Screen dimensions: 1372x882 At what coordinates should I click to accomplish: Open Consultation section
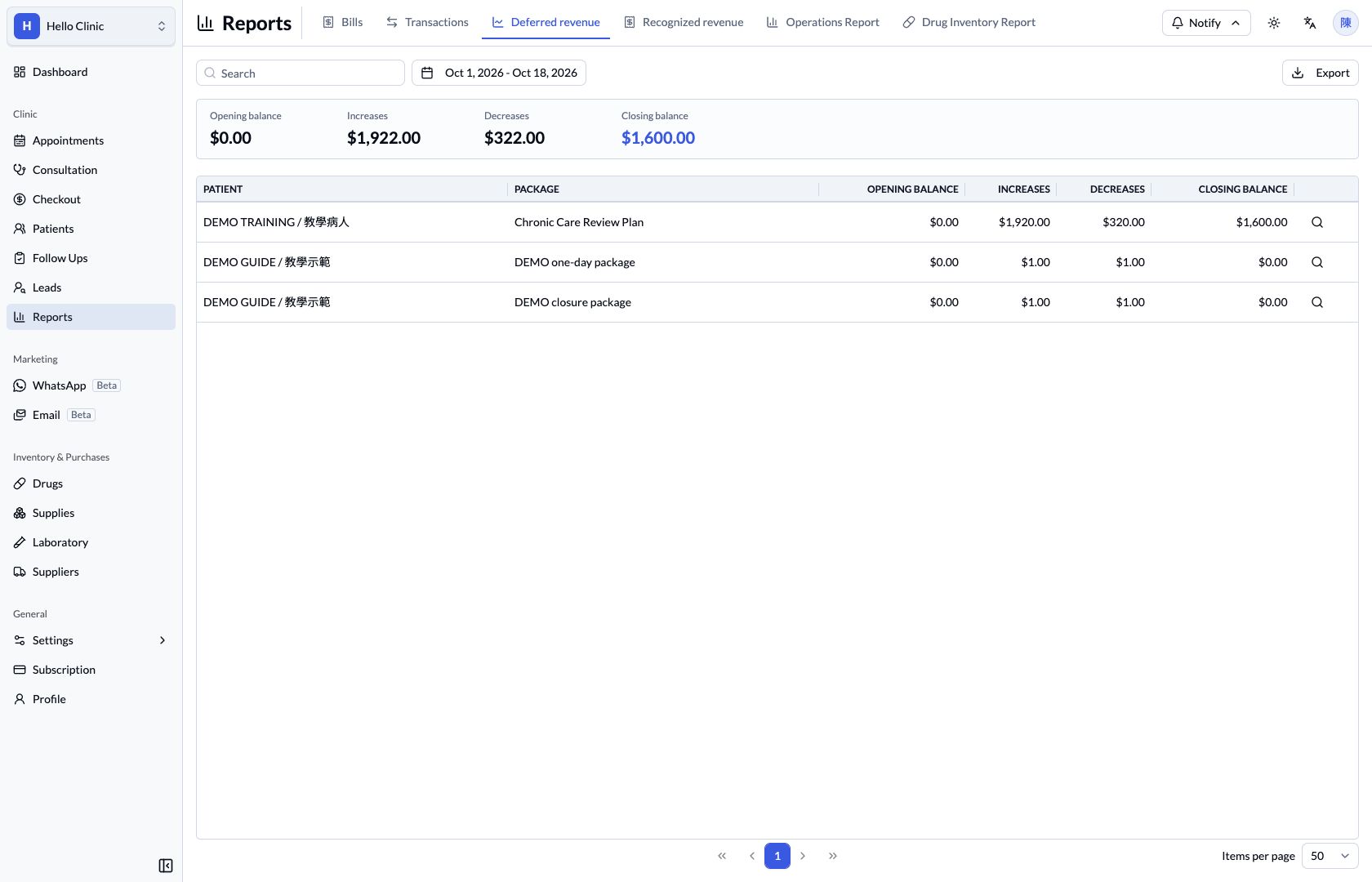pyautogui.click(x=91, y=170)
